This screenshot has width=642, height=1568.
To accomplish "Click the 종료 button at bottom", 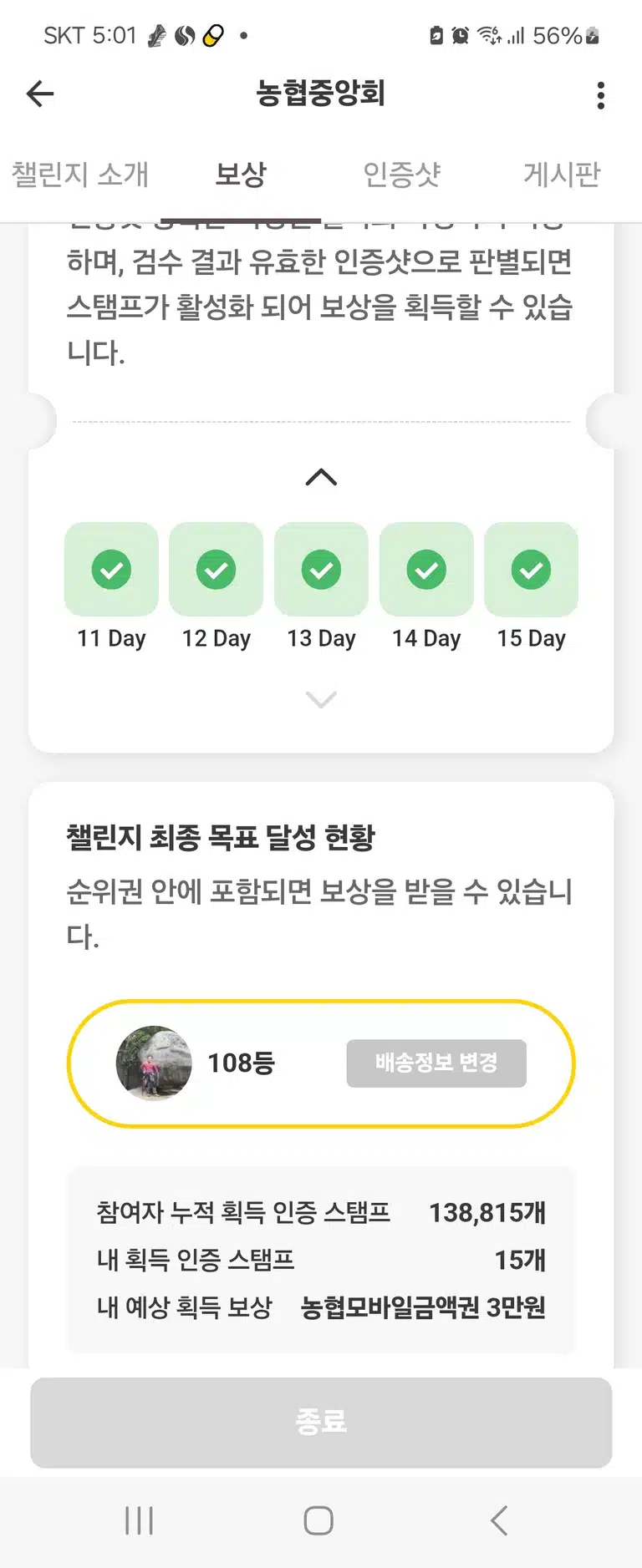I will pos(321,1422).
